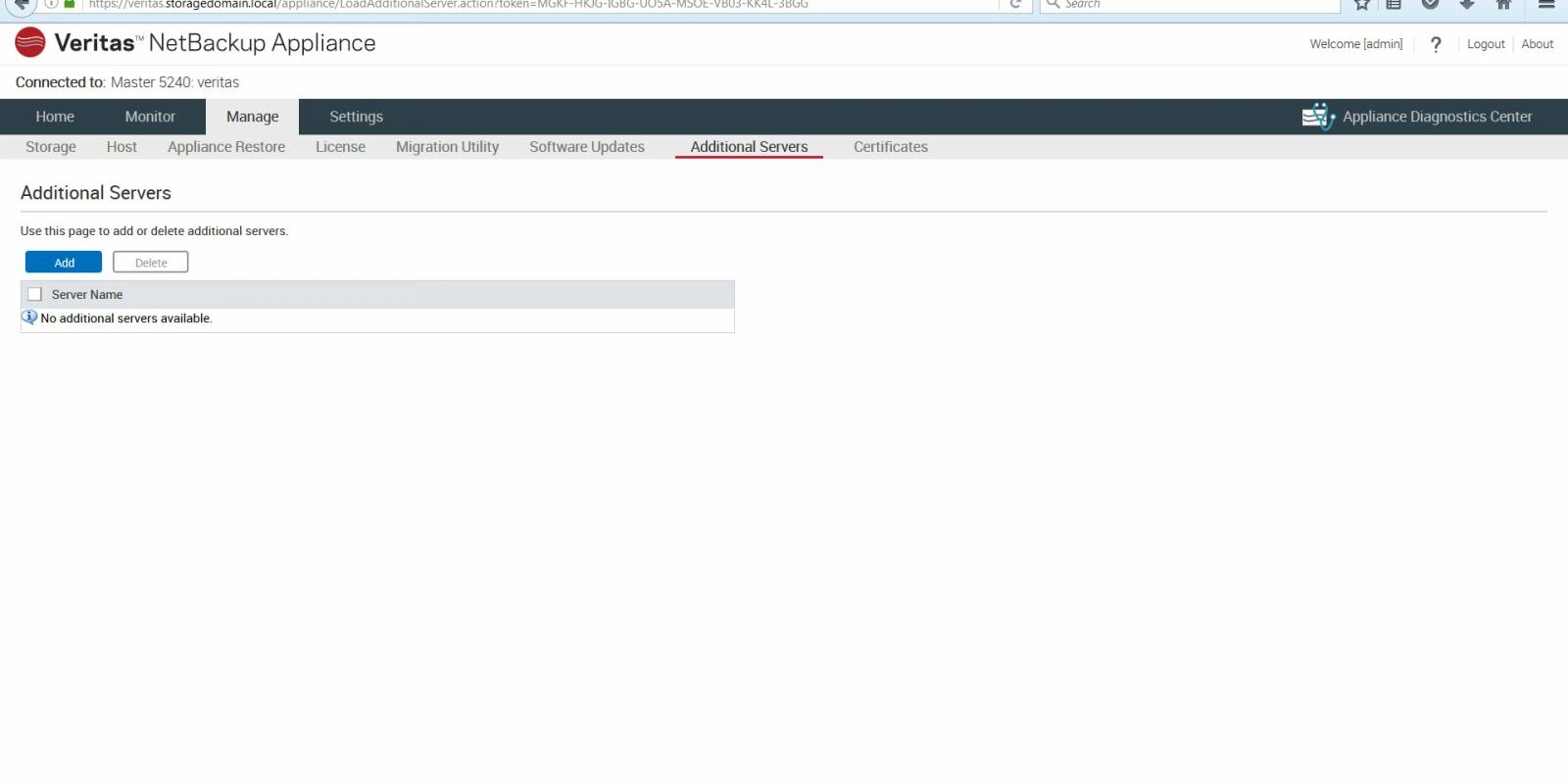Viewport: 1568px width, 784px height.
Task: Open the Certificates page
Action: click(891, 147)
